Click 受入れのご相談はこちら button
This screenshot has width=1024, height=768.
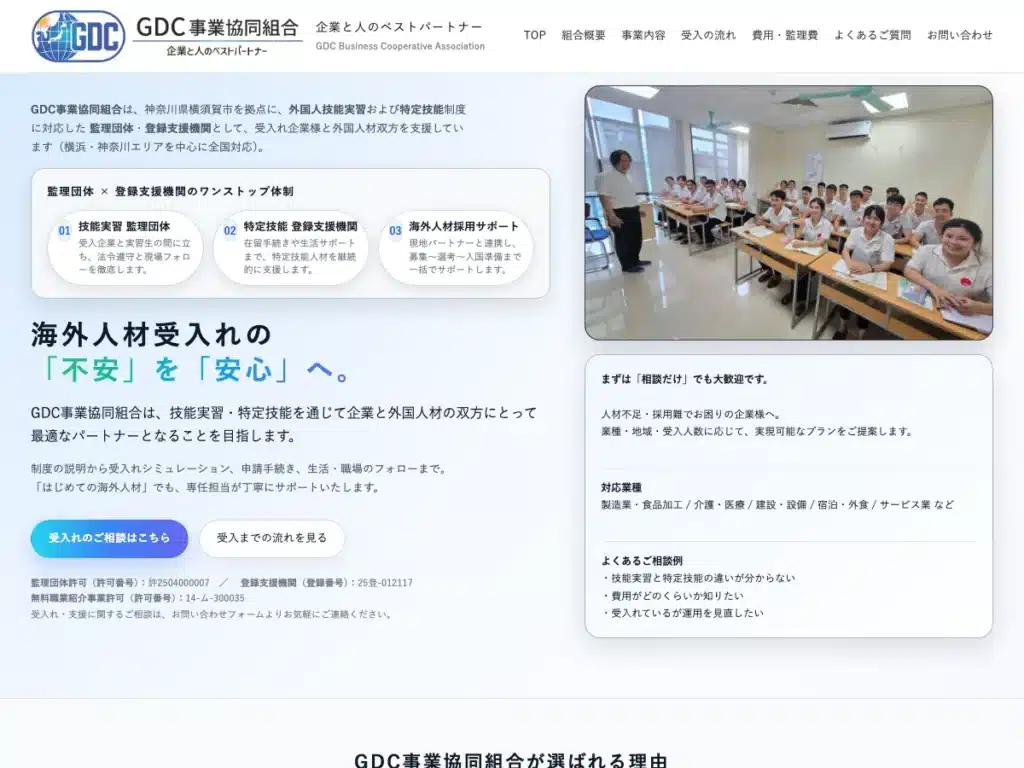[x=109, y=538]
